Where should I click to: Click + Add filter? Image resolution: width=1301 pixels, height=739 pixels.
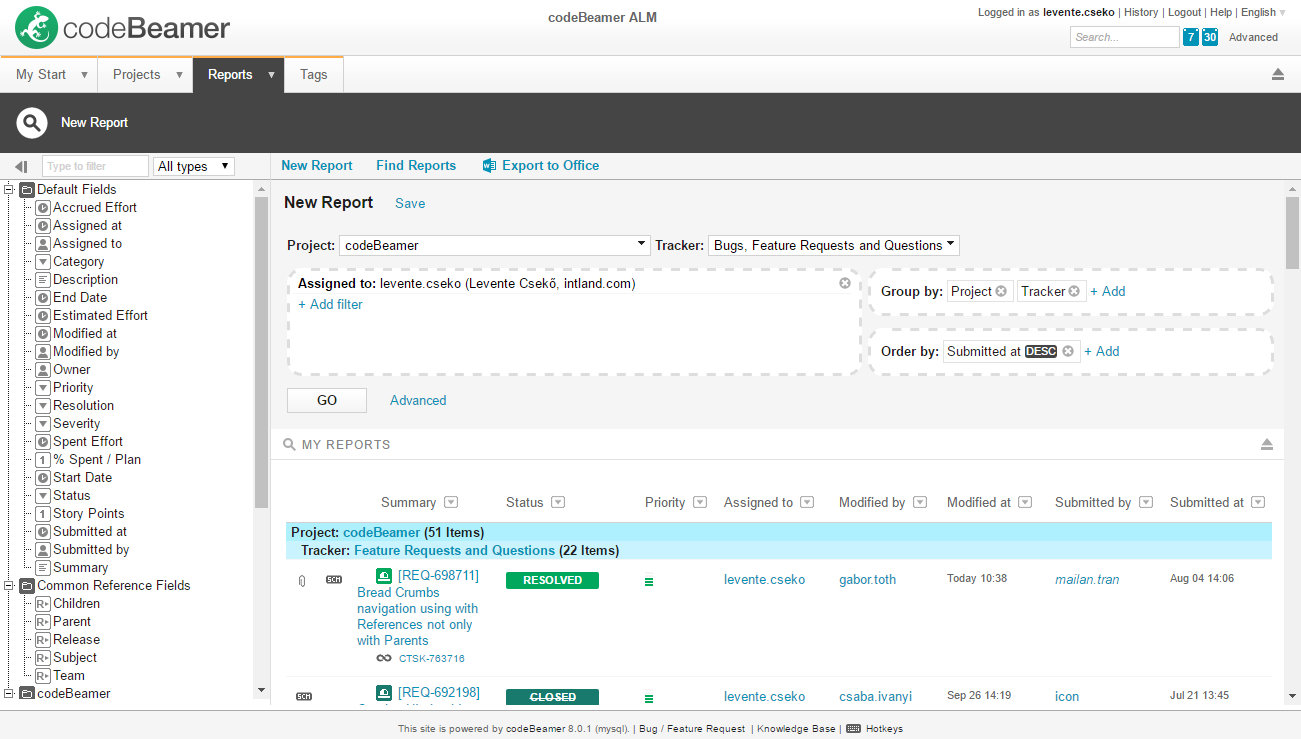330,304
